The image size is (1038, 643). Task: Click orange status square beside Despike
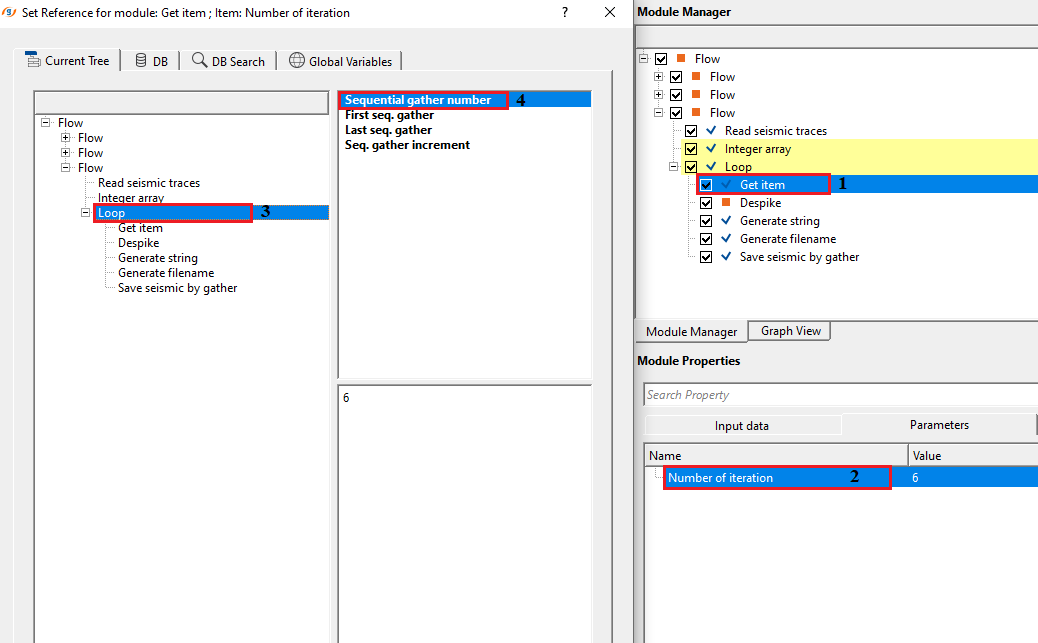726,202
